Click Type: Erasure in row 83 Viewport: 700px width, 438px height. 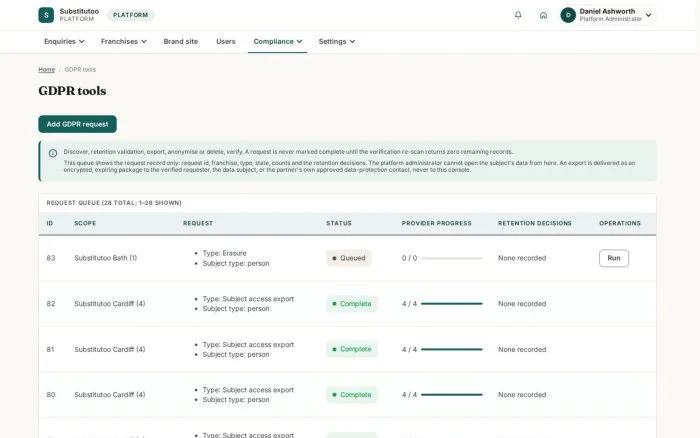tap(225, 253)
